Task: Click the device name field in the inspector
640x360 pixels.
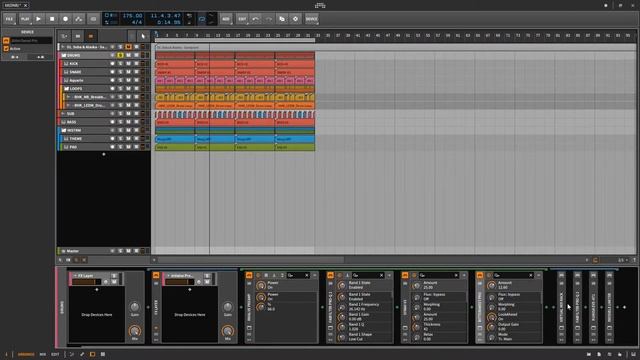Action: 31,41
